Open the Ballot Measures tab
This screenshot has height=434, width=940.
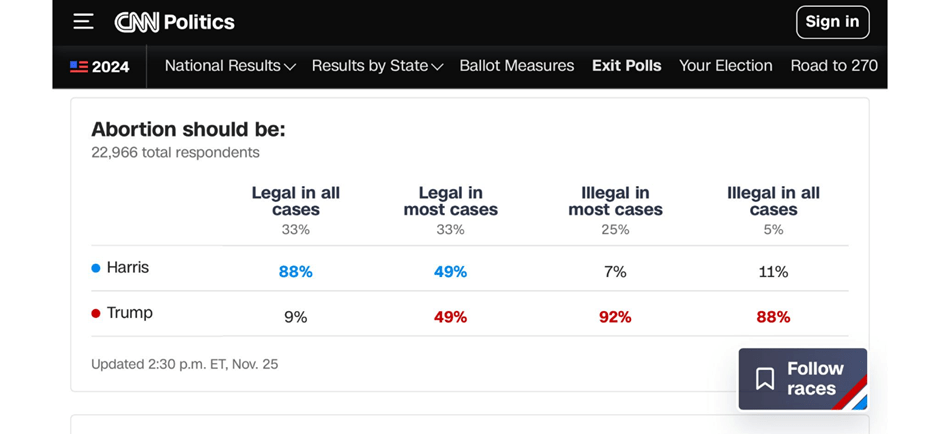(516, 66)
